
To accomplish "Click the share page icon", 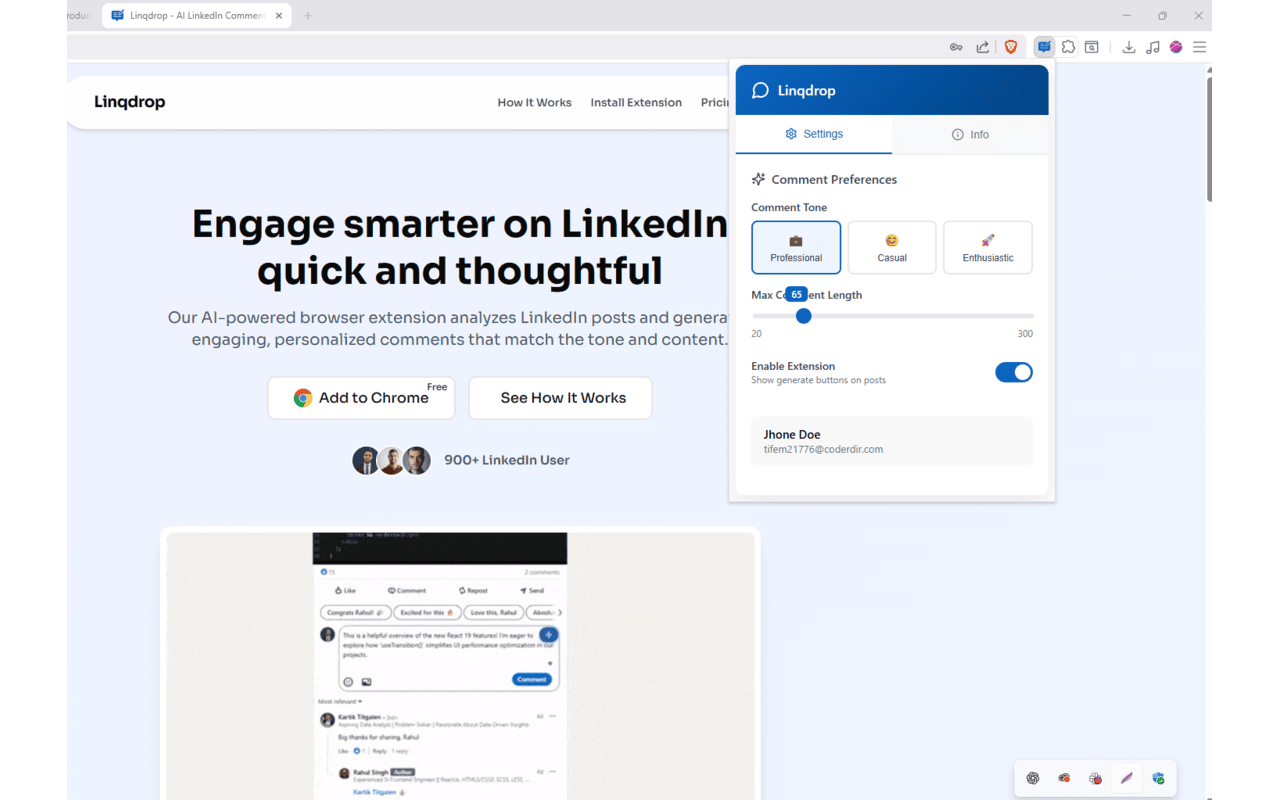I will point(983,47).
